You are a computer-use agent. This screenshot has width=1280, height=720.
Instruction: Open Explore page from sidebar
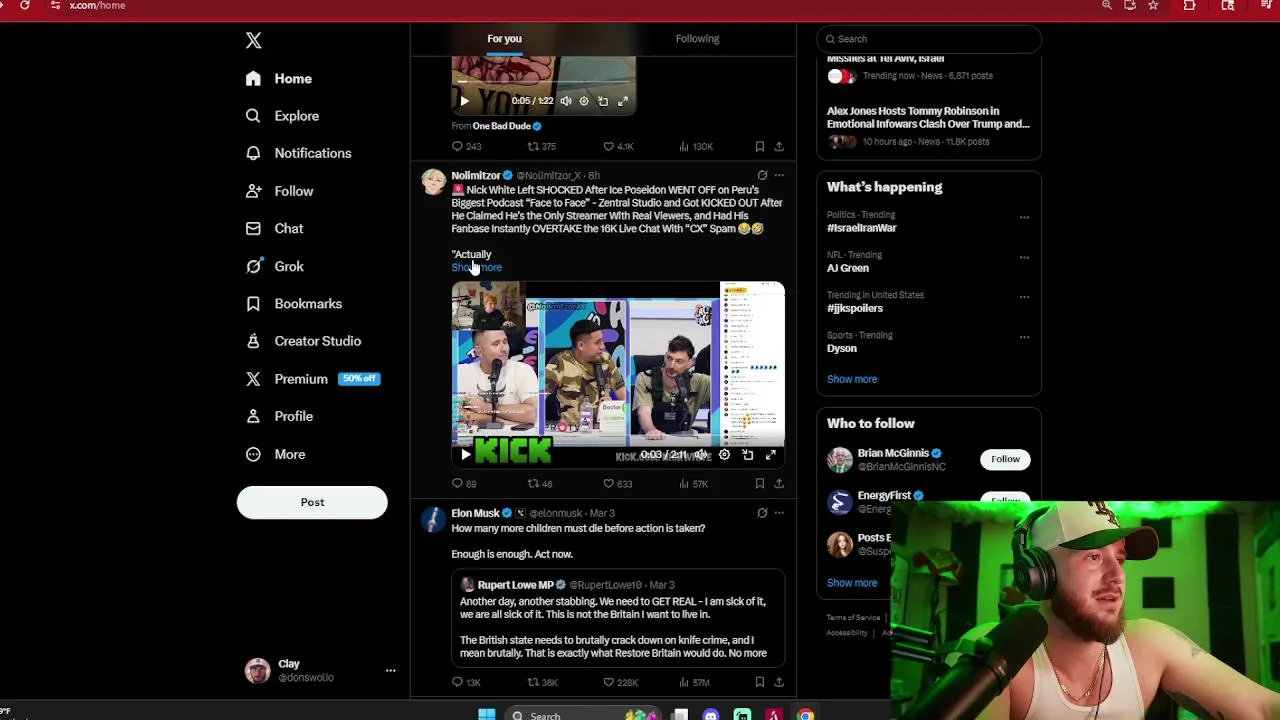(x=282, y=116)
